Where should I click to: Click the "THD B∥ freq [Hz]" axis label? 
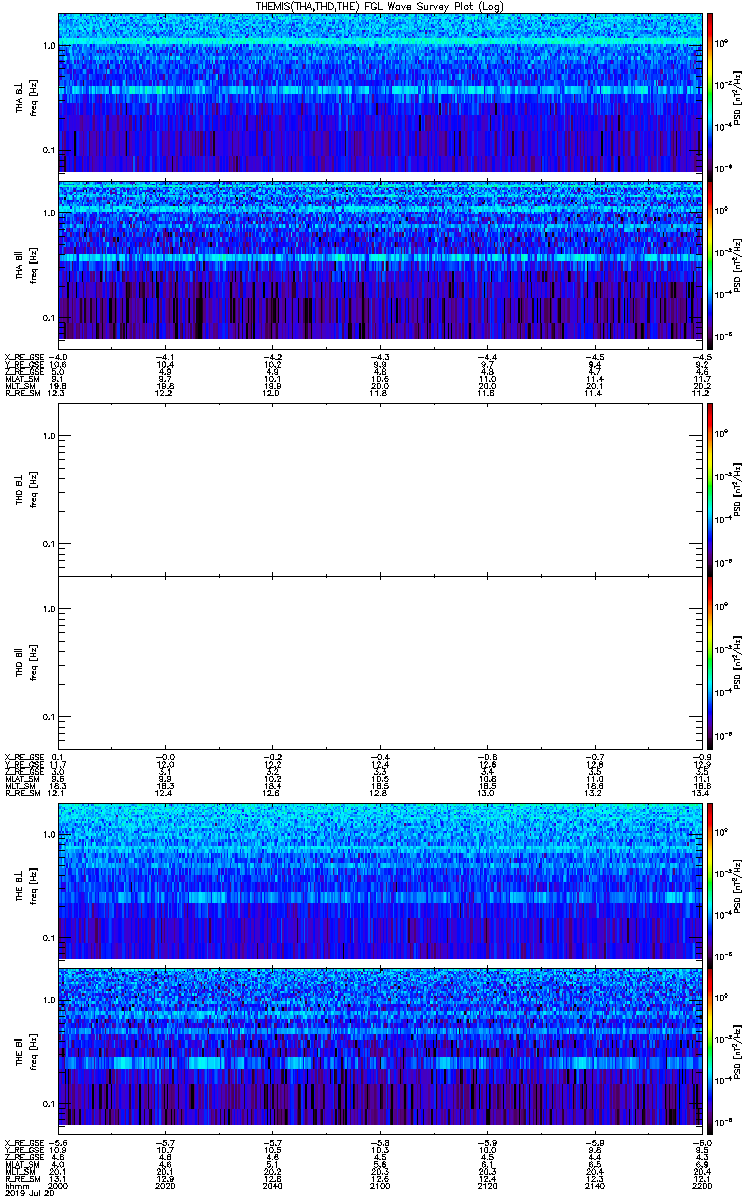coord(25,663)
